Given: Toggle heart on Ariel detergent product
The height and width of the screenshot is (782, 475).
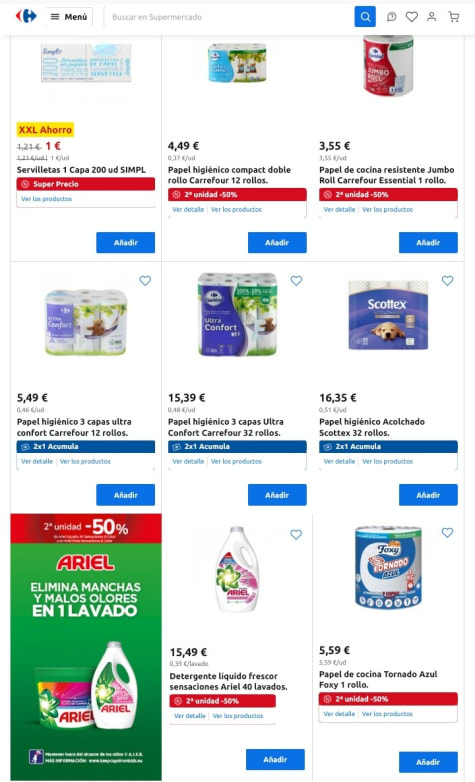Looking at the screenshot, I should (296, 535).
